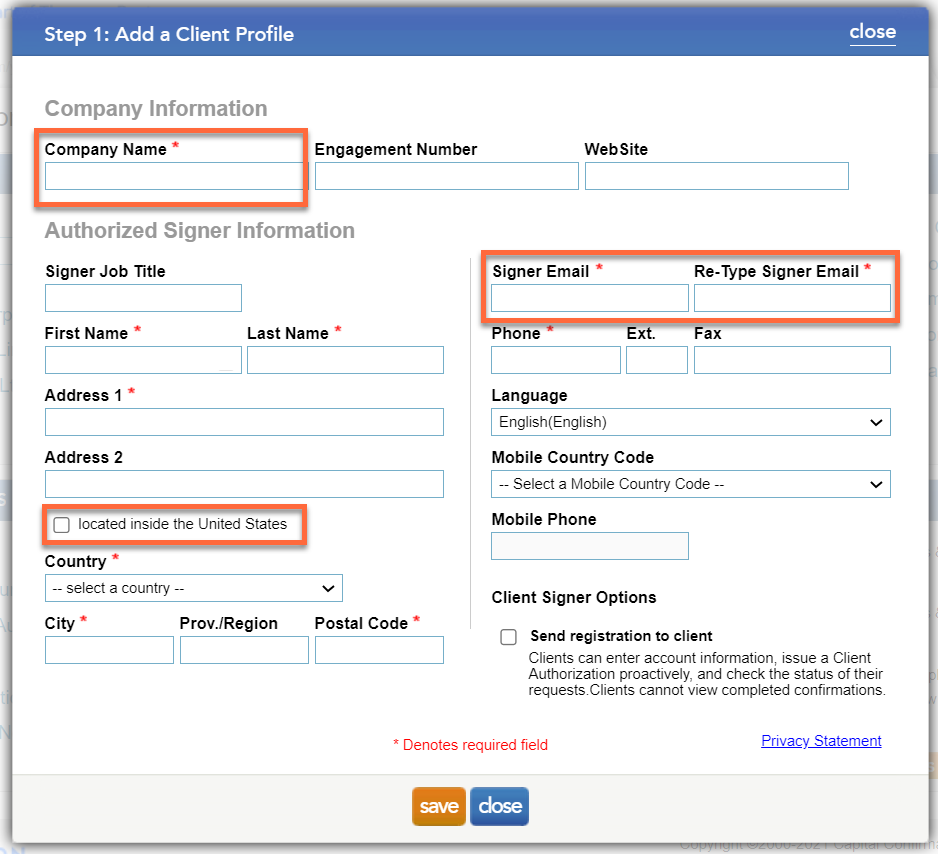938x854 pixels.
Task: Select the WebSite text field
Action: click(716, 177)
